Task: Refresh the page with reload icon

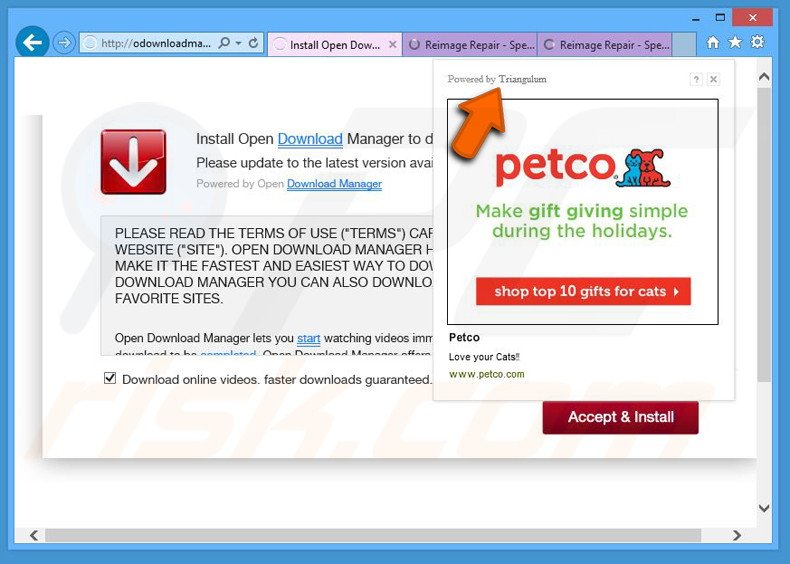Action: coord(253,43)
